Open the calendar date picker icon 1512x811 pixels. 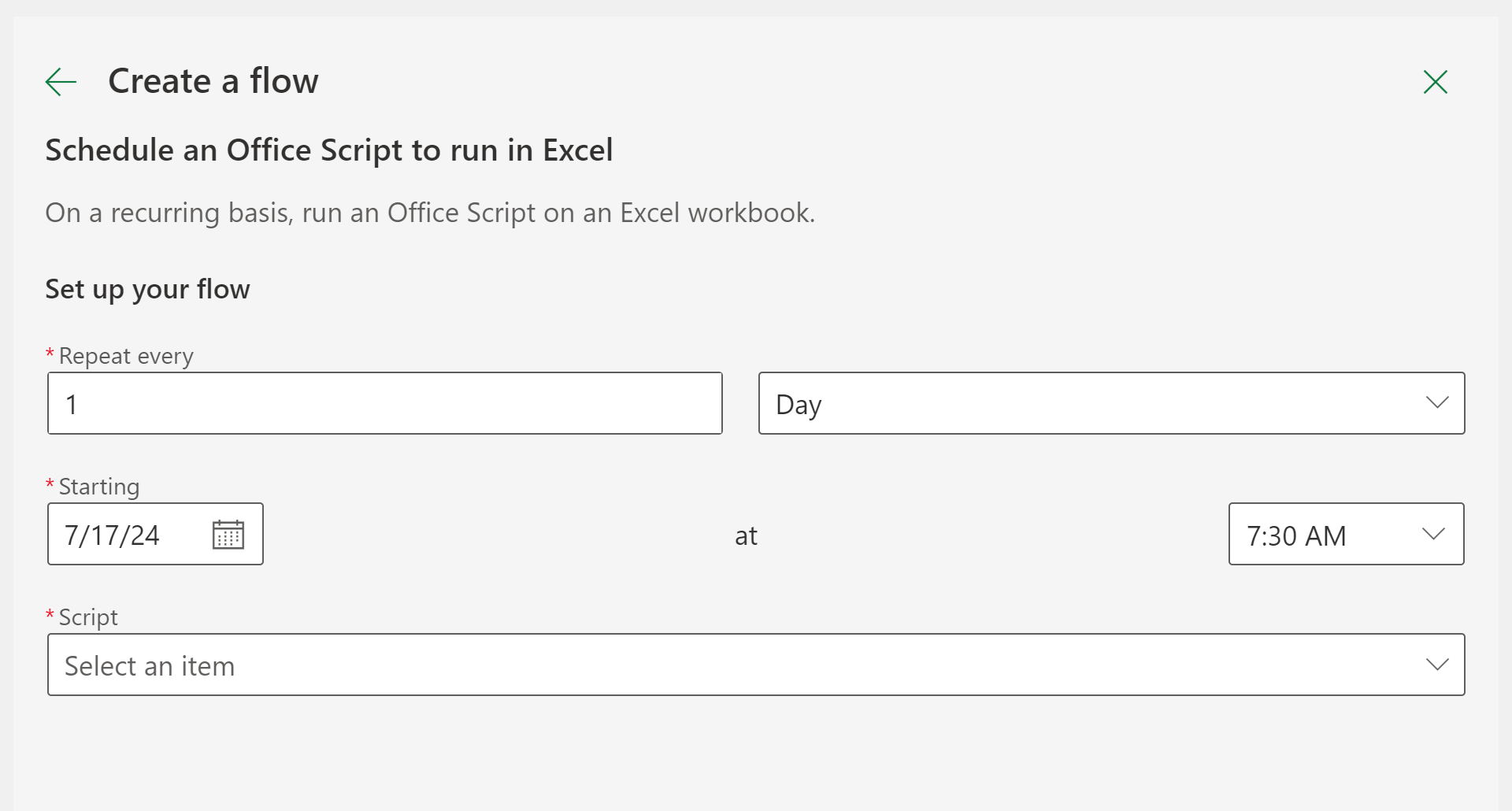pyautogui.click(x=228, y=535)
